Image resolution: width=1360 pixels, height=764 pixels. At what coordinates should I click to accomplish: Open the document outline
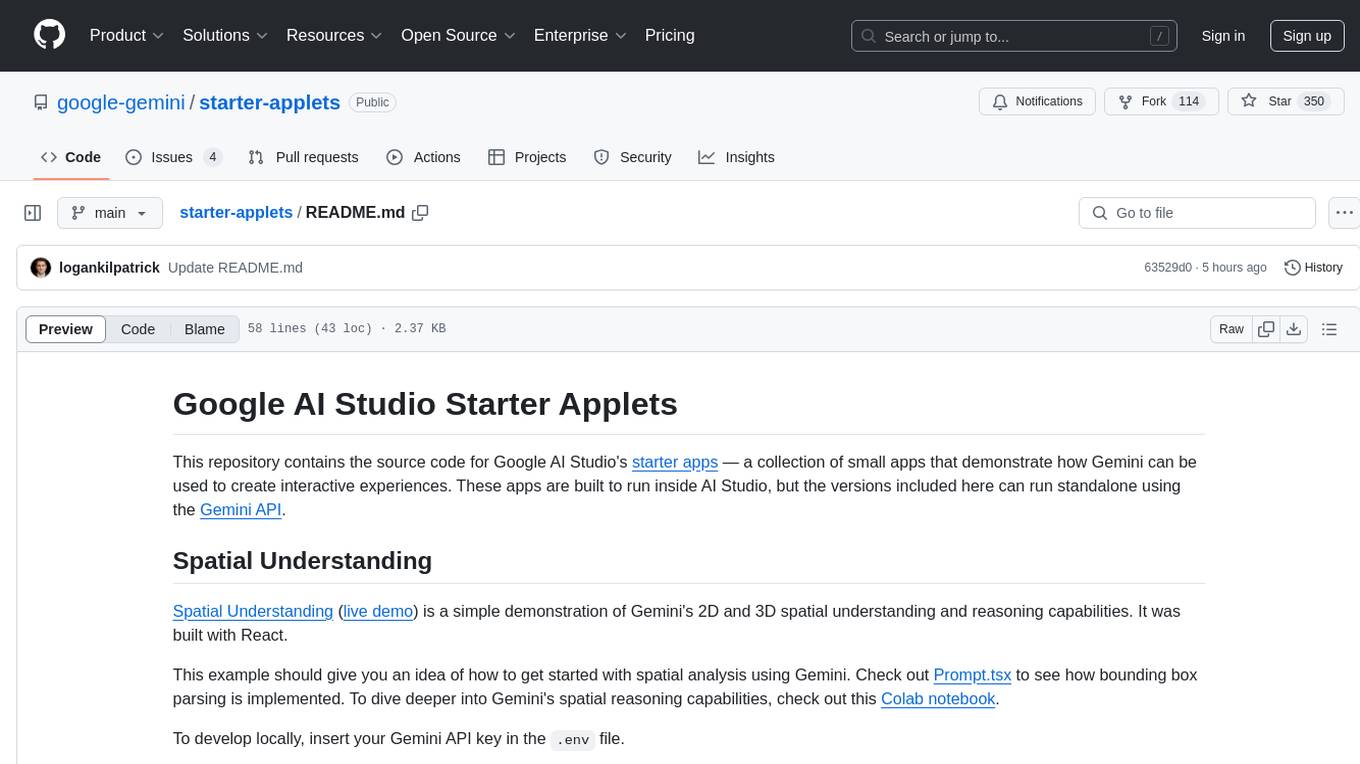[1329, 329]
